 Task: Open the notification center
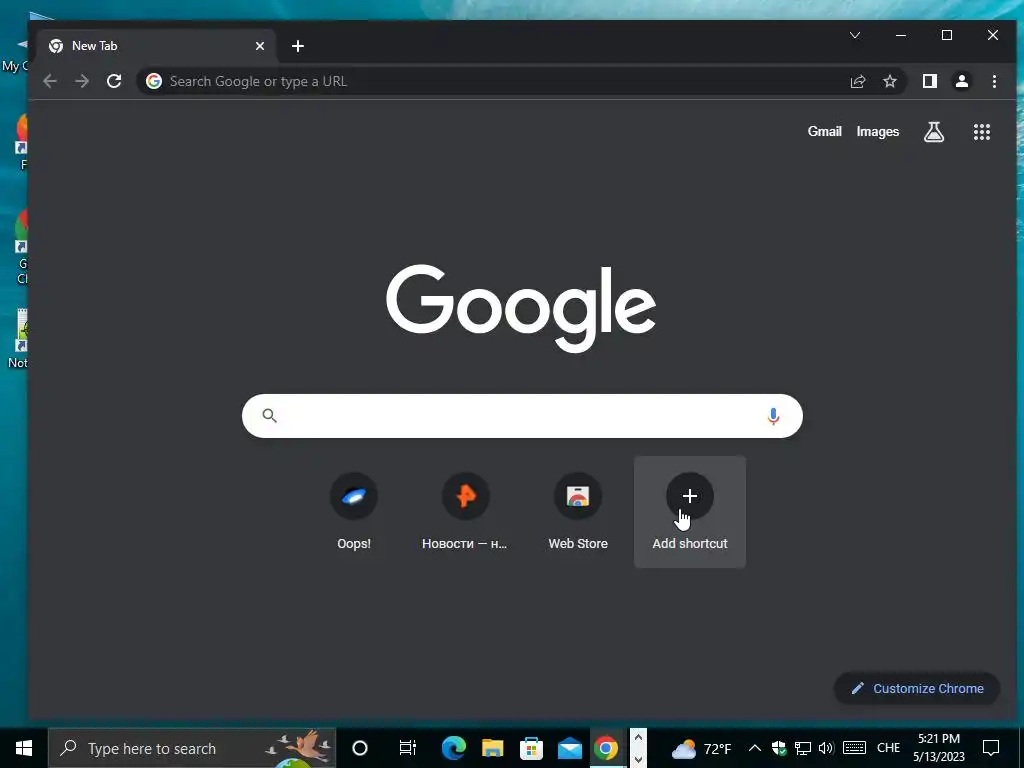tap(991, 748)
